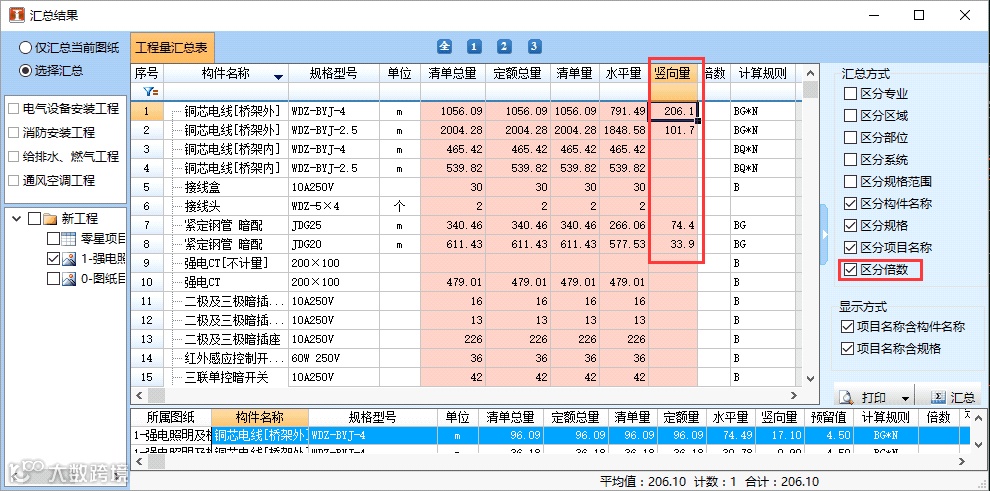Enable 区分部位 checkbox
990x491 pixels.
(x=850, y=138)
